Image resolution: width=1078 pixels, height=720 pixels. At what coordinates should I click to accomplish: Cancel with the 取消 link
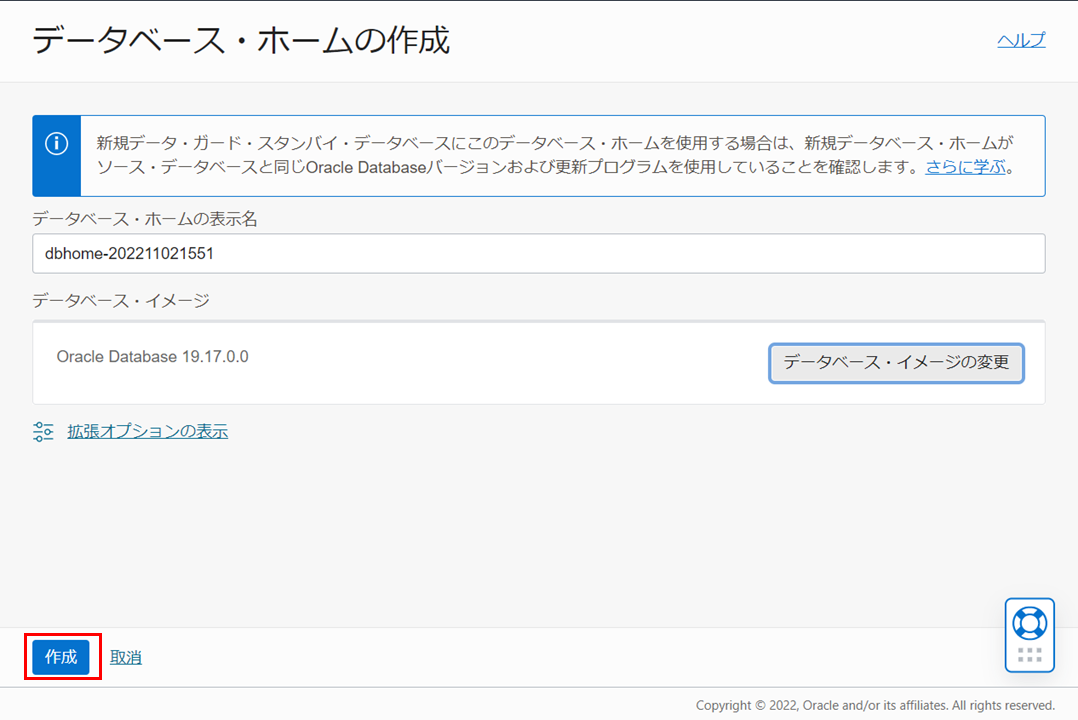click(125, 658)
